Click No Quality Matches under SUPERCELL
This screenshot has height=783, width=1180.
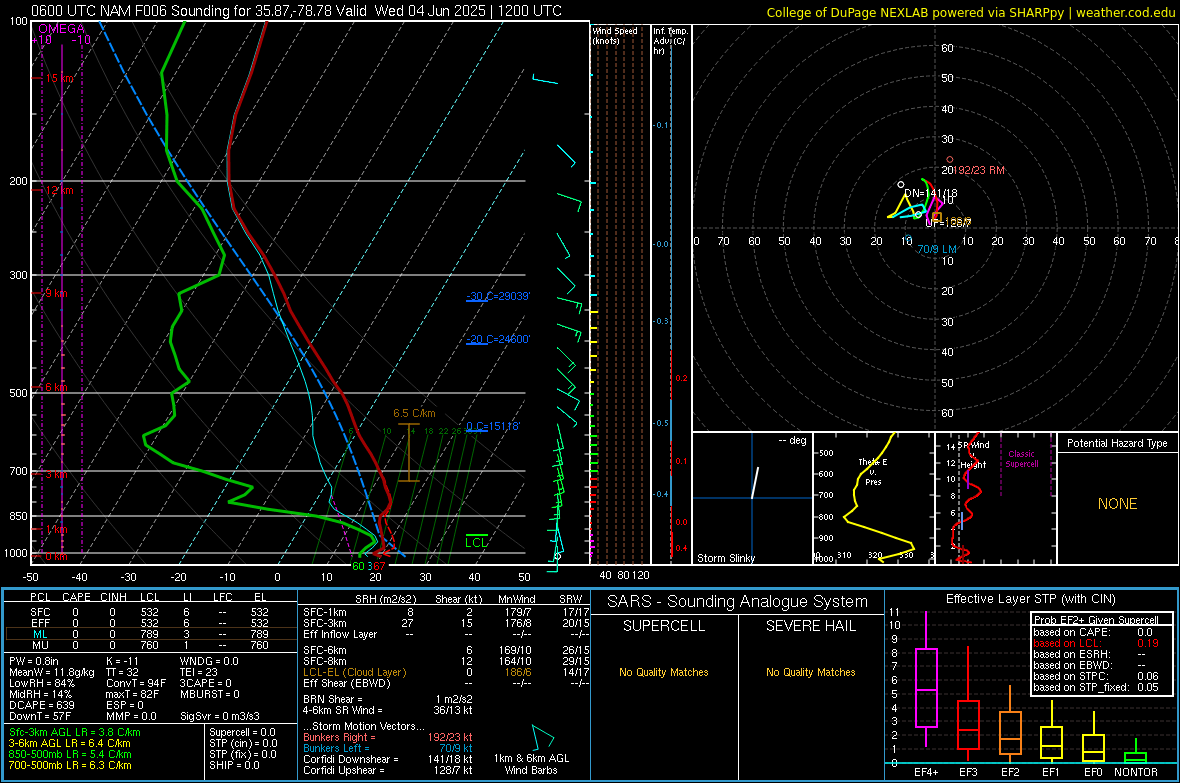(x=664, y=672)
